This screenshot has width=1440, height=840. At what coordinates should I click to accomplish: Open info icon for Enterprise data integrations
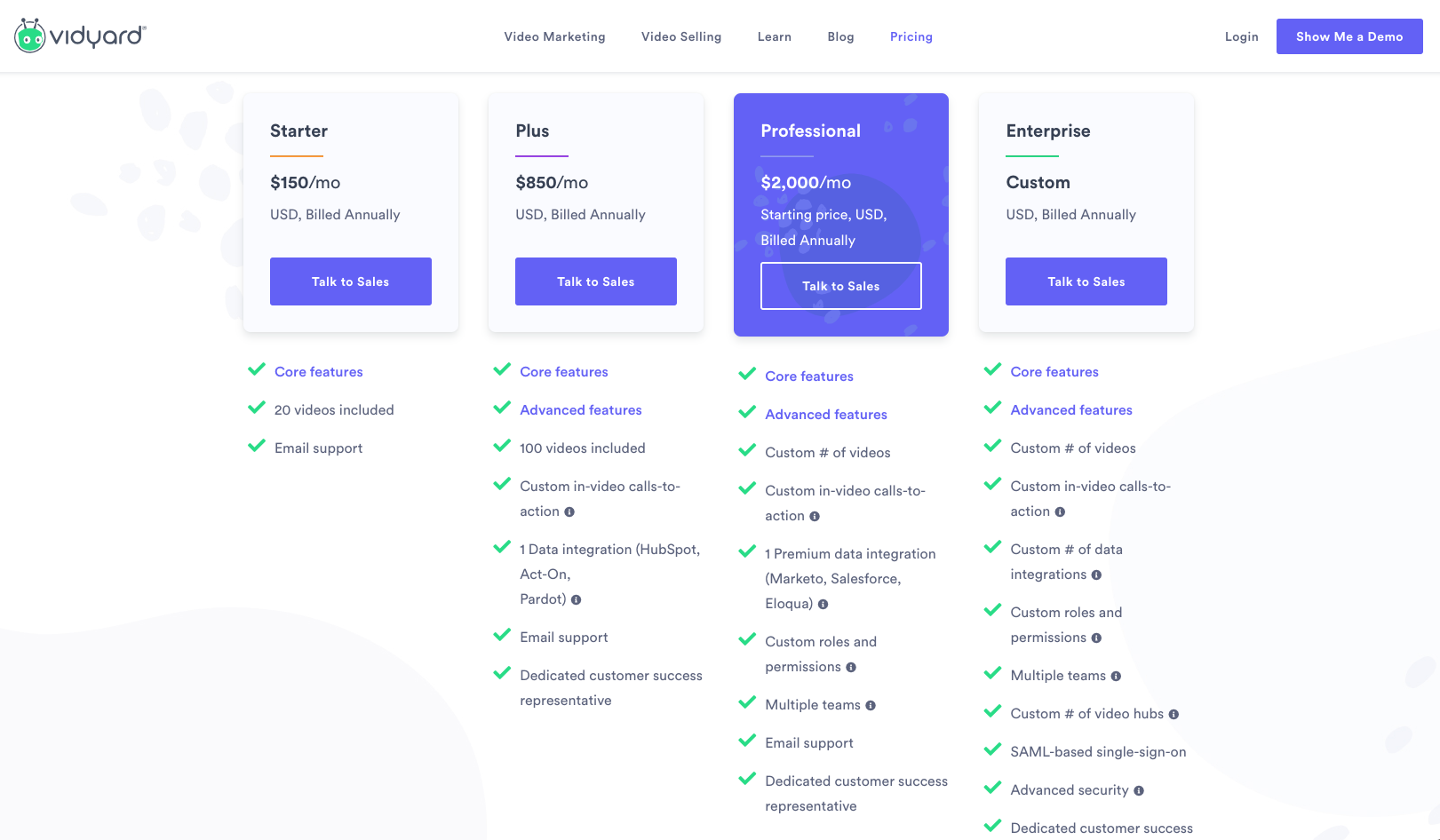1096,575
